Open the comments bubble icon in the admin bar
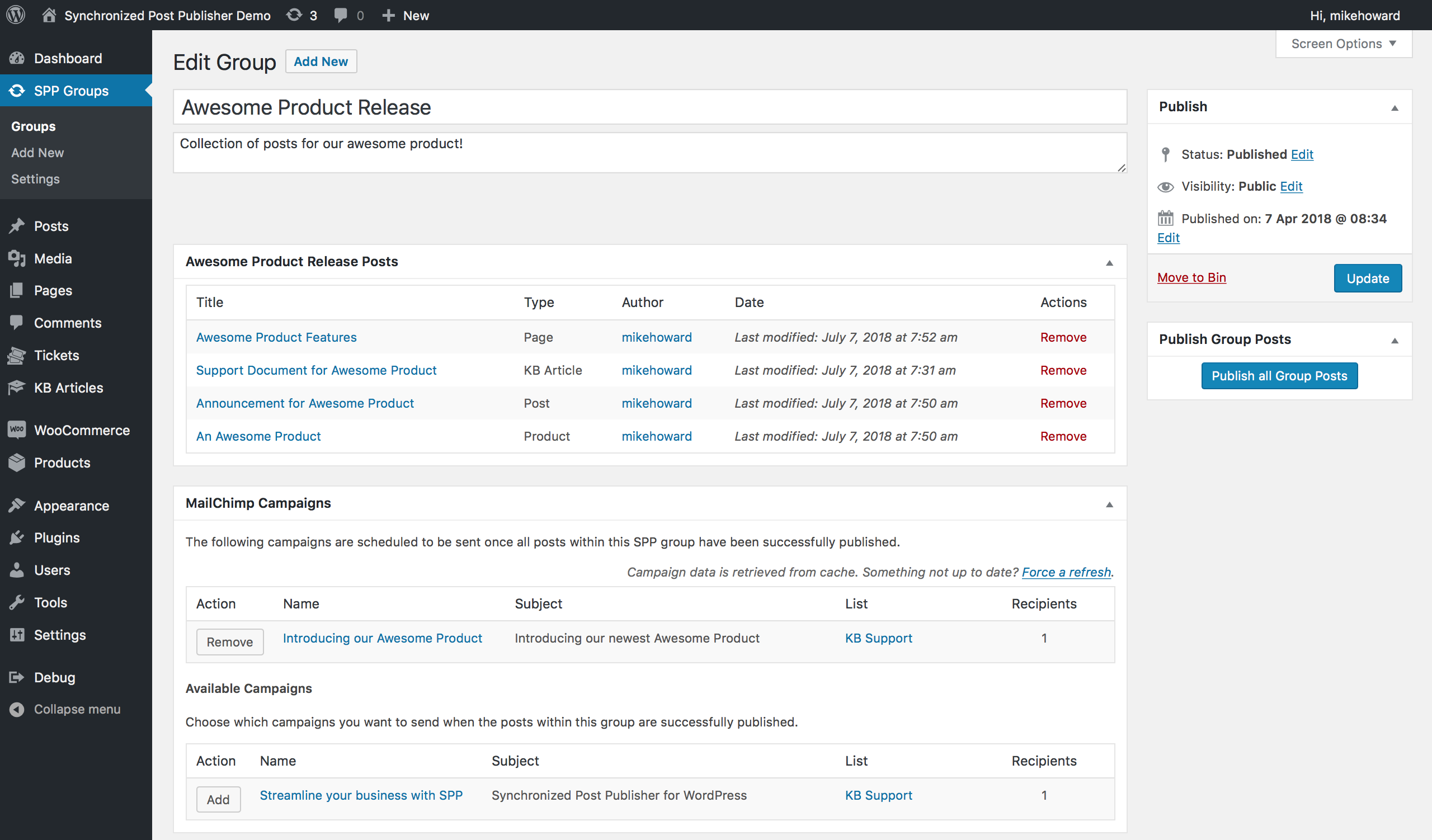Screen dimensions: 1432x840 (341, 15)
